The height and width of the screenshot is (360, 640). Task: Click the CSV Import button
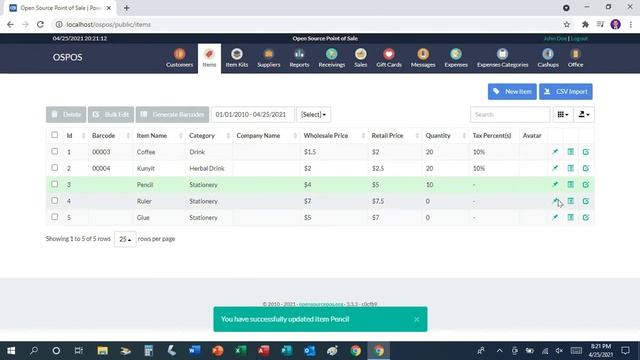coord(566,91)
